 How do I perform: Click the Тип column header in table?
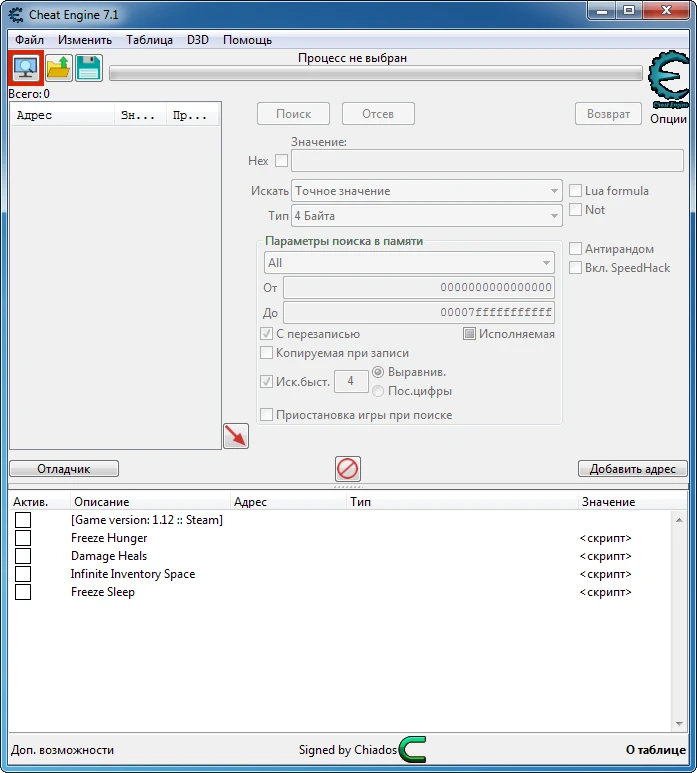point(462,502)
